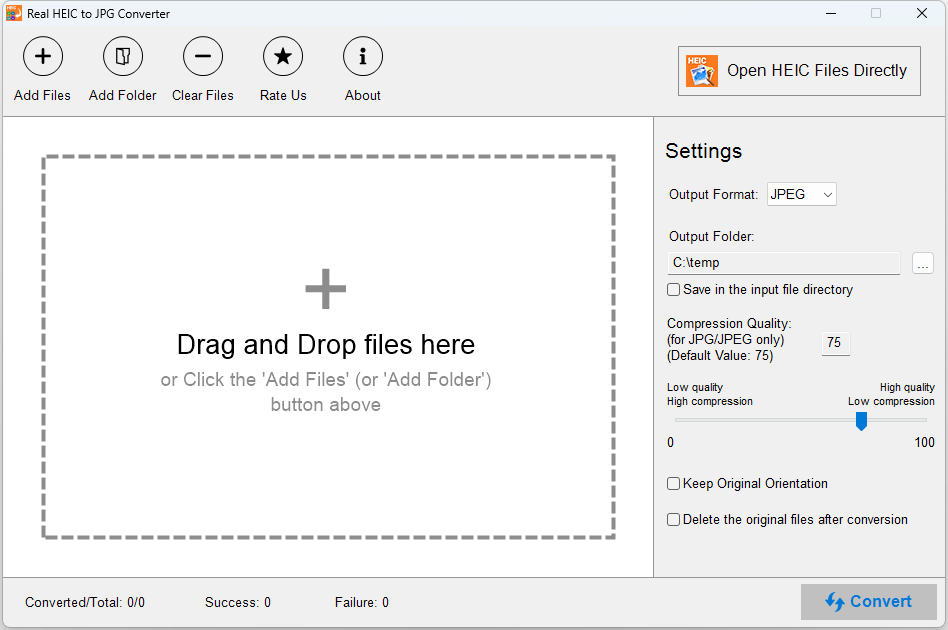Click the browse button beside Output Folder
This screenshot has height=630, width=948.
click(x=922, y=263)
